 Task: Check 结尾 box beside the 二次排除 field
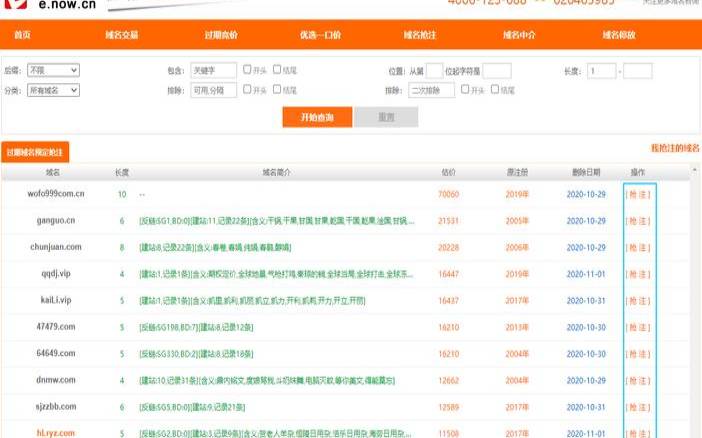[495, 89]
